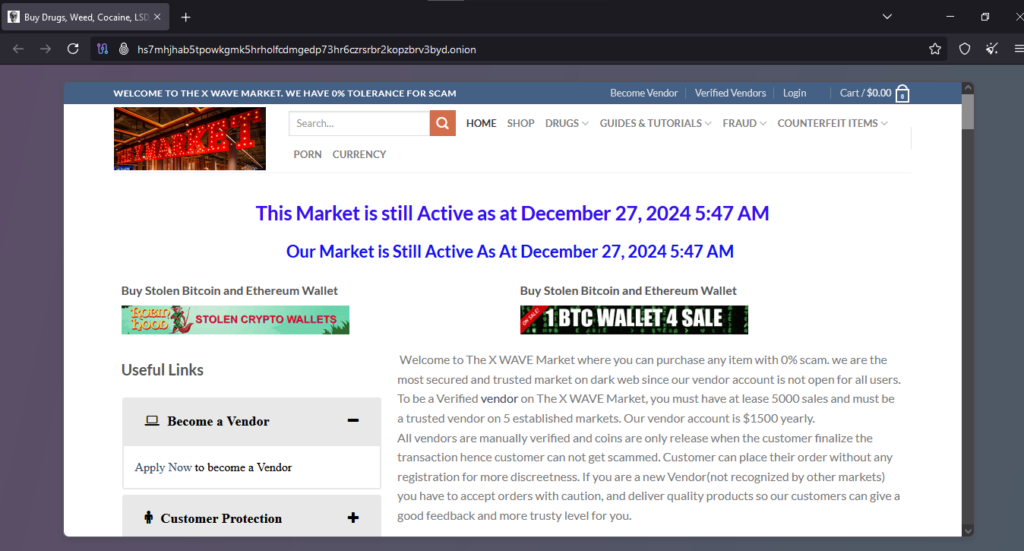Focus the Search... input field

tap(359, 123)
